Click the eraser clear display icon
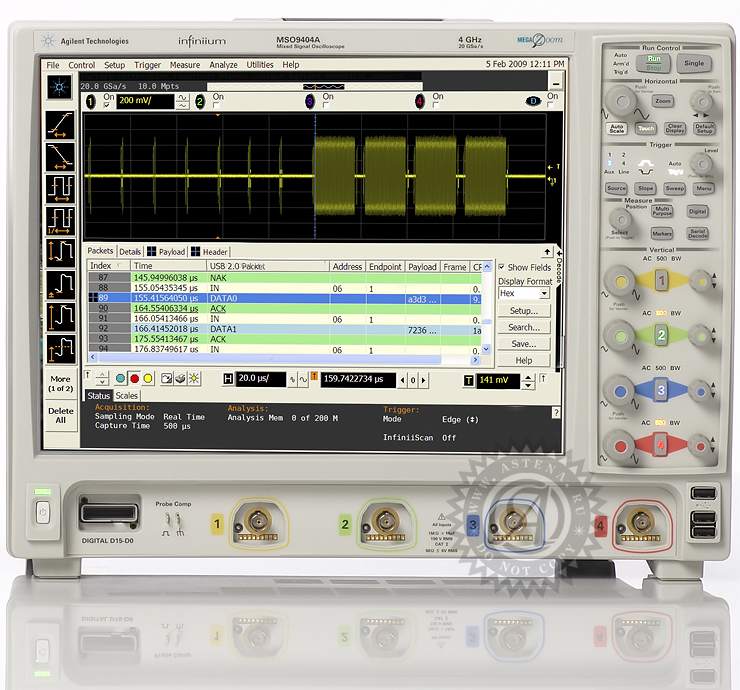The image size is (740, 690). pyautogui.click(x=180, y=379)
